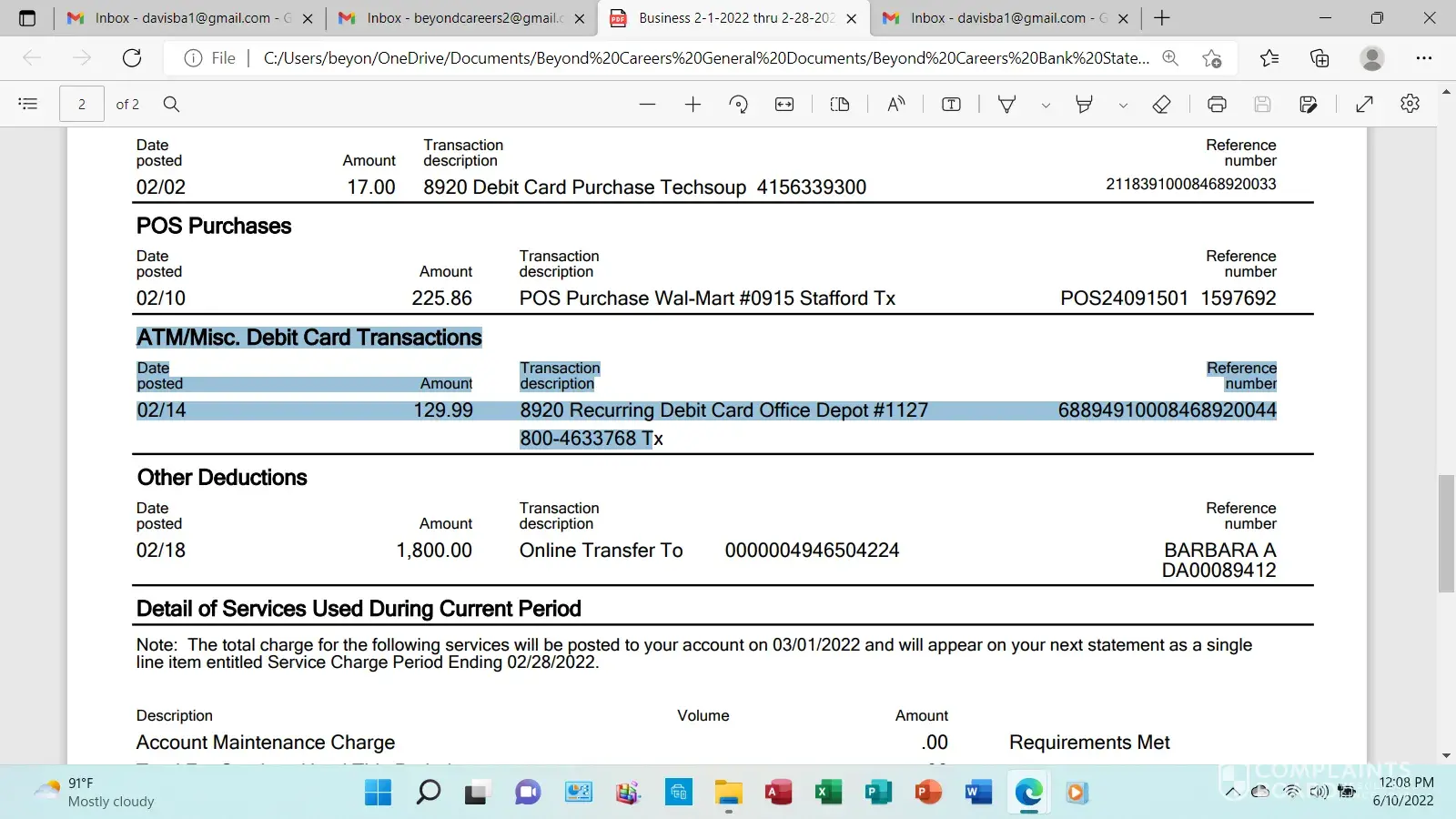The width and height of the screenshot is (1456, 819).
Task: Toggle the table of contents pane
Action: click(28, 105)
